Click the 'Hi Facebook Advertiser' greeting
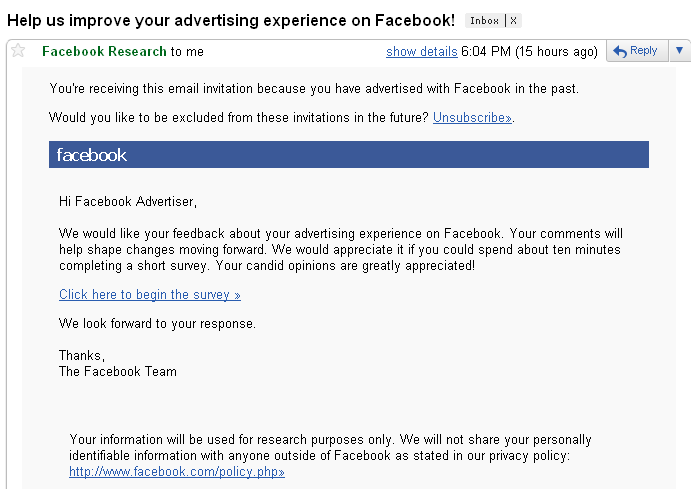691x489 pixels. (128, 202)
